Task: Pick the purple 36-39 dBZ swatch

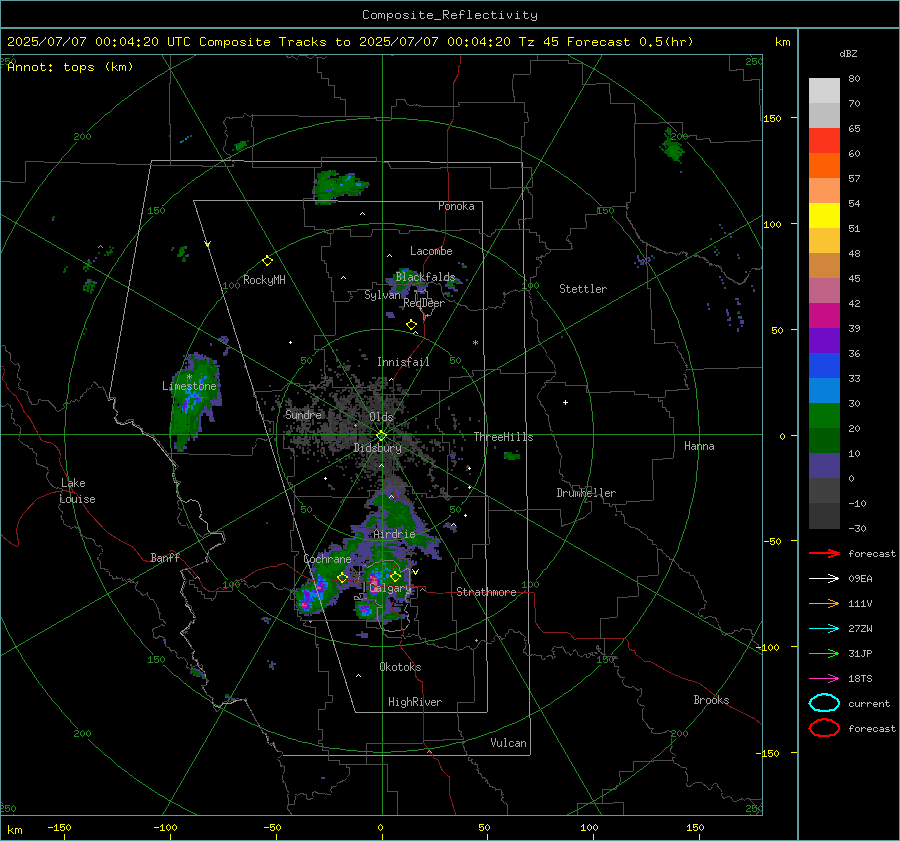Action: click(x=824, y=340)
